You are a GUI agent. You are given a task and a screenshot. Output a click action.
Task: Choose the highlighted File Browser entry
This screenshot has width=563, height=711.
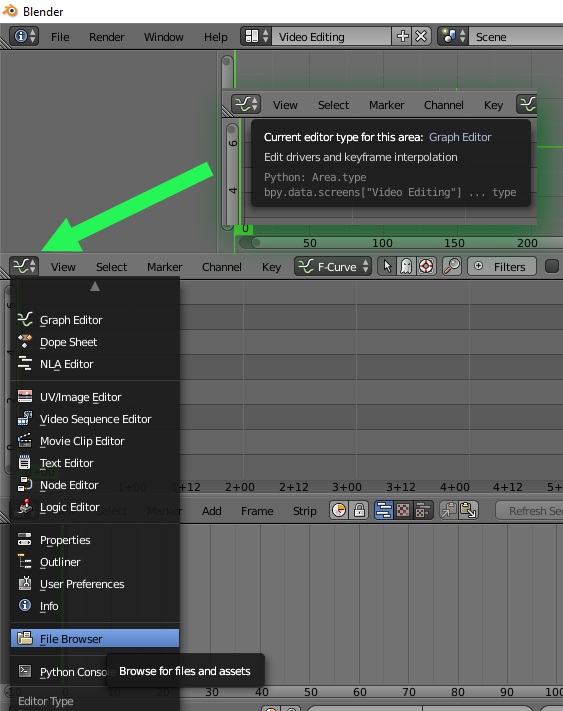click(95, 638)
